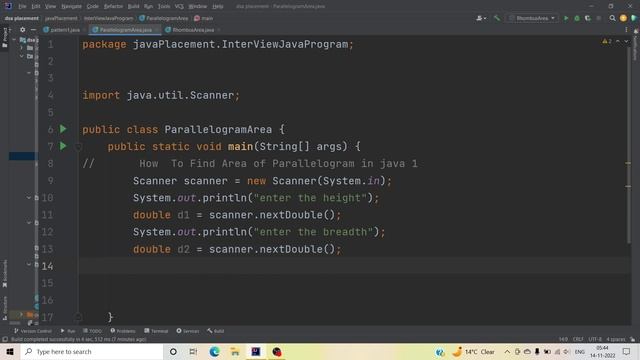Open the orange IDE updates icon
Screen dimensions: 640x360
pos(623,18)
